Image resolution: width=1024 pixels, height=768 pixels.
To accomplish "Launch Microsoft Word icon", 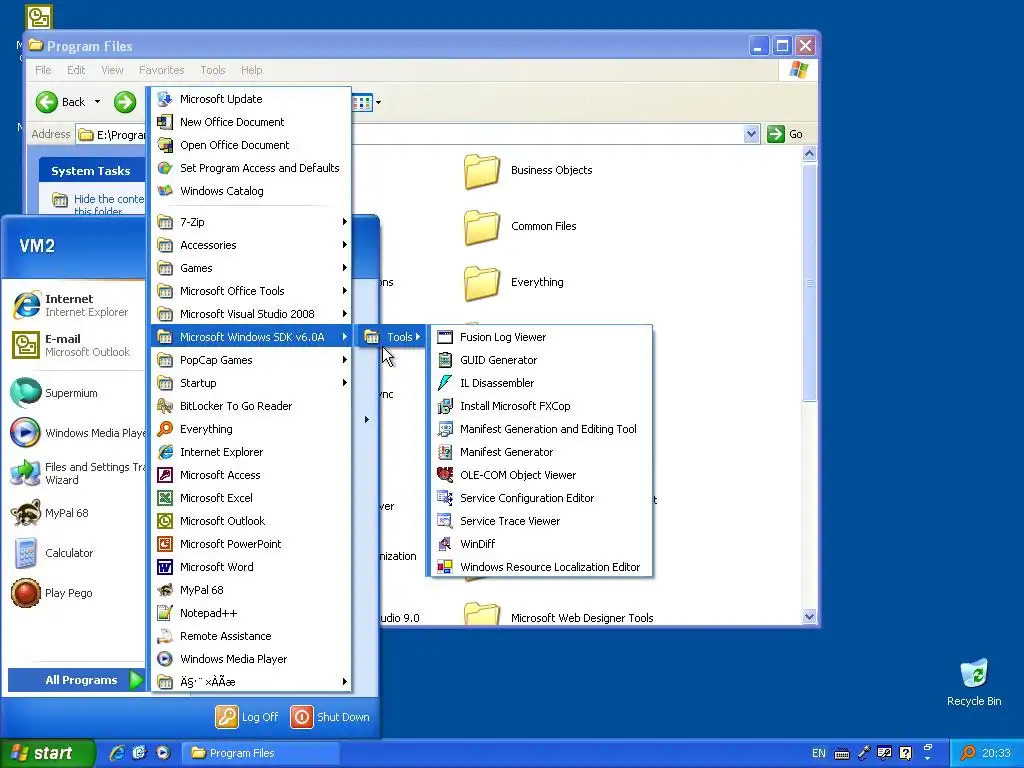I will (165, 567).
